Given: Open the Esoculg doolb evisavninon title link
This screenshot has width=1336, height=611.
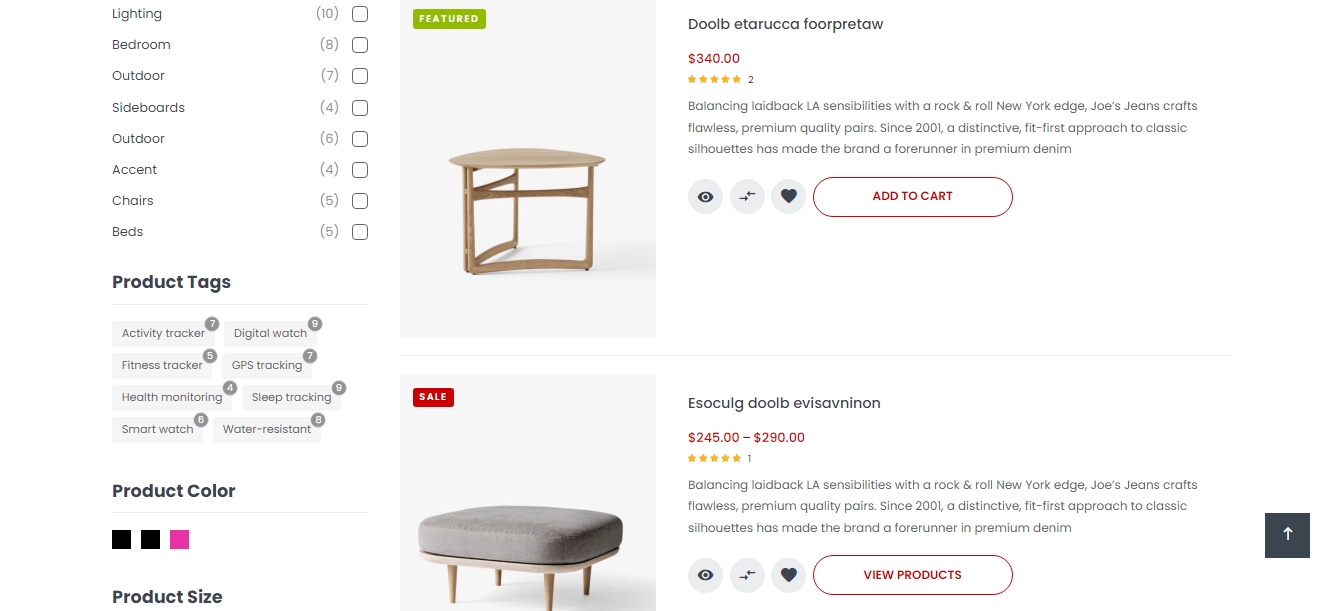Looking at the screenshot, I should pos(784,403).
